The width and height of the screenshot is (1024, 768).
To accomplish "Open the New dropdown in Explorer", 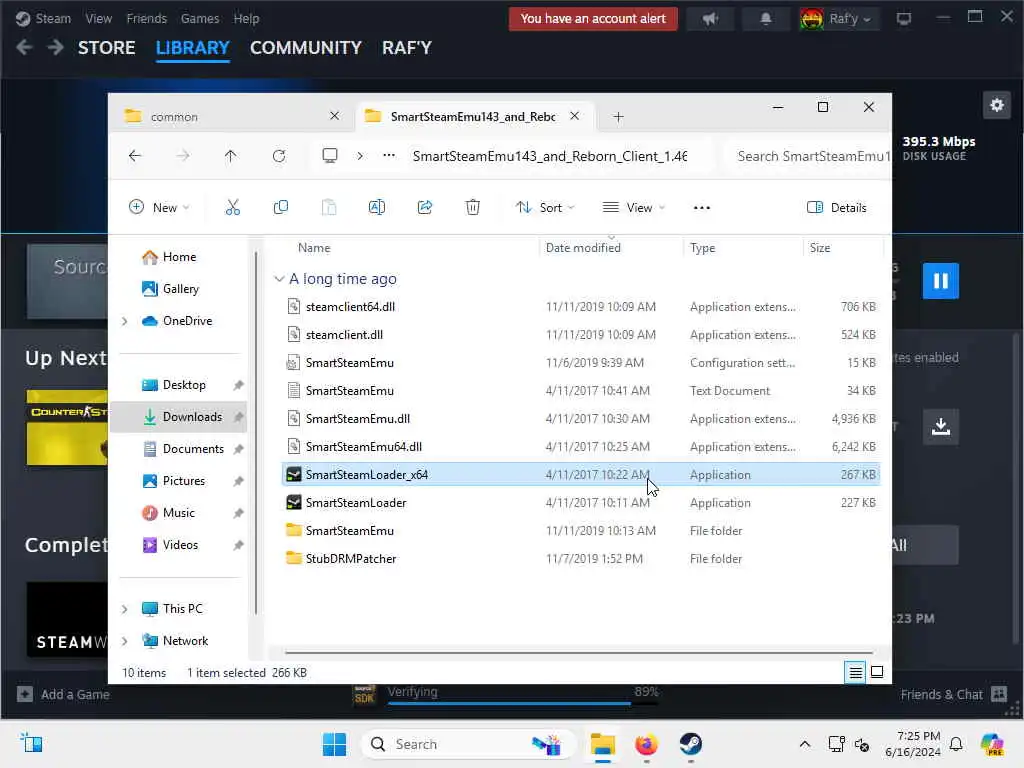I will click(159, 208).
